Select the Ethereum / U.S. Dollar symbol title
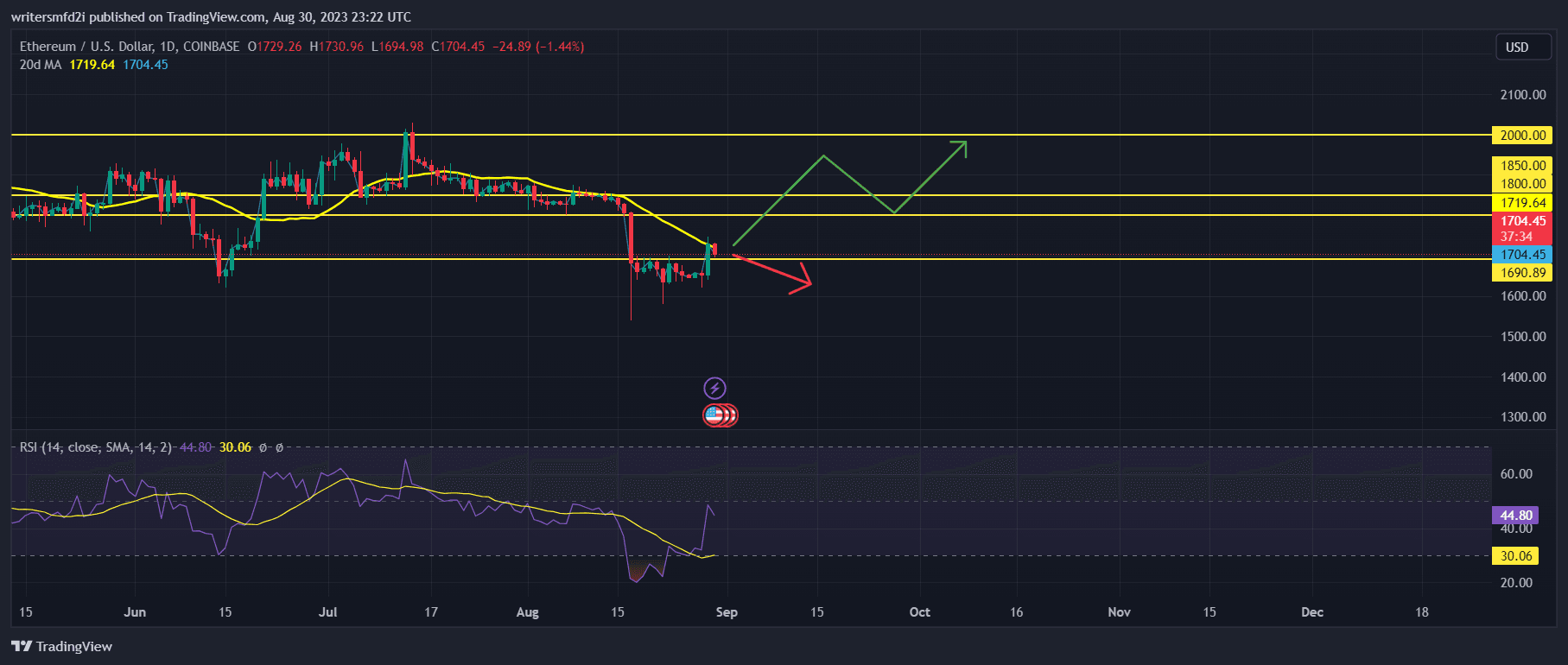 point(130,47)
